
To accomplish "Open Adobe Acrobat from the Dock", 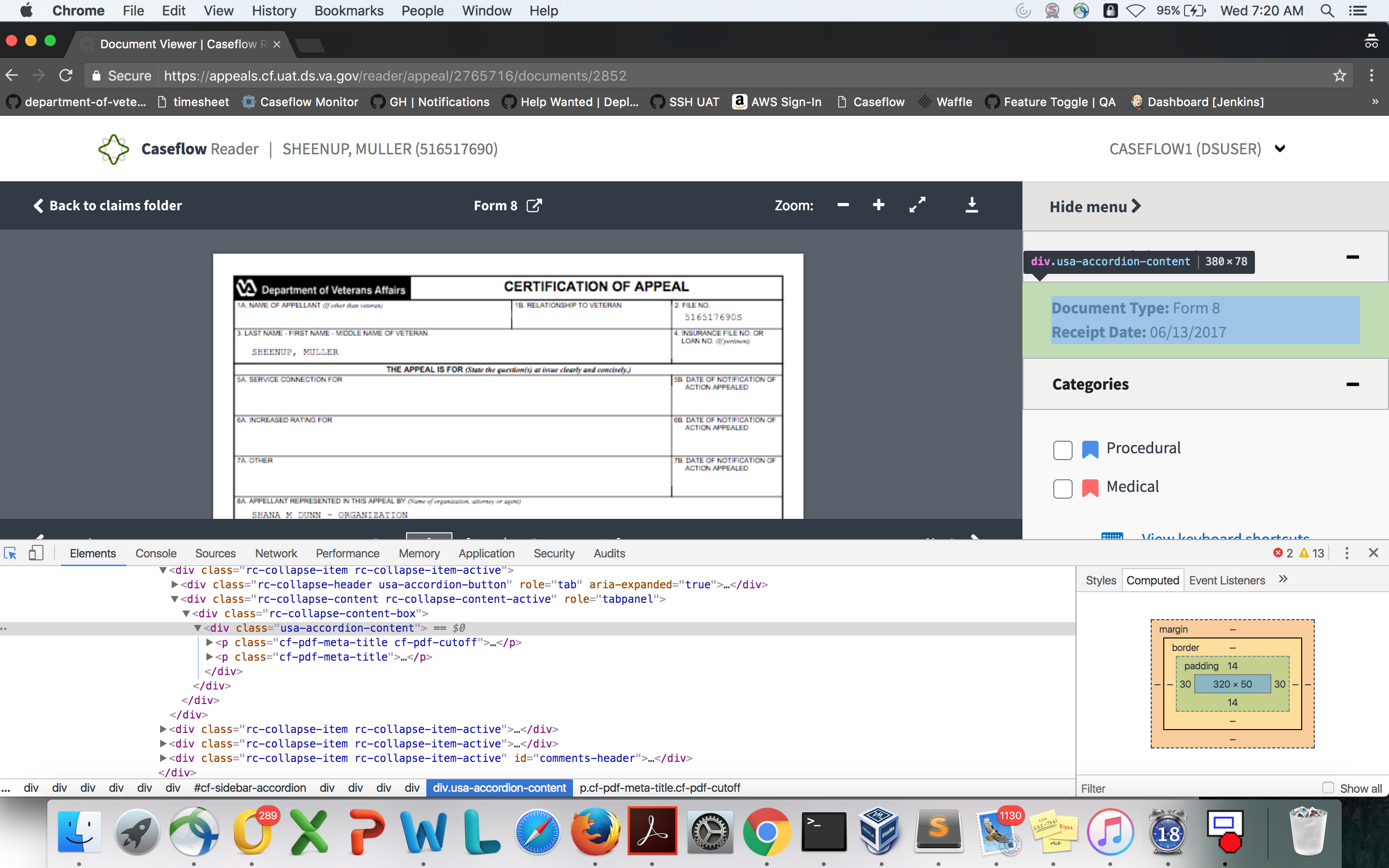I will (x=652, y=831).
